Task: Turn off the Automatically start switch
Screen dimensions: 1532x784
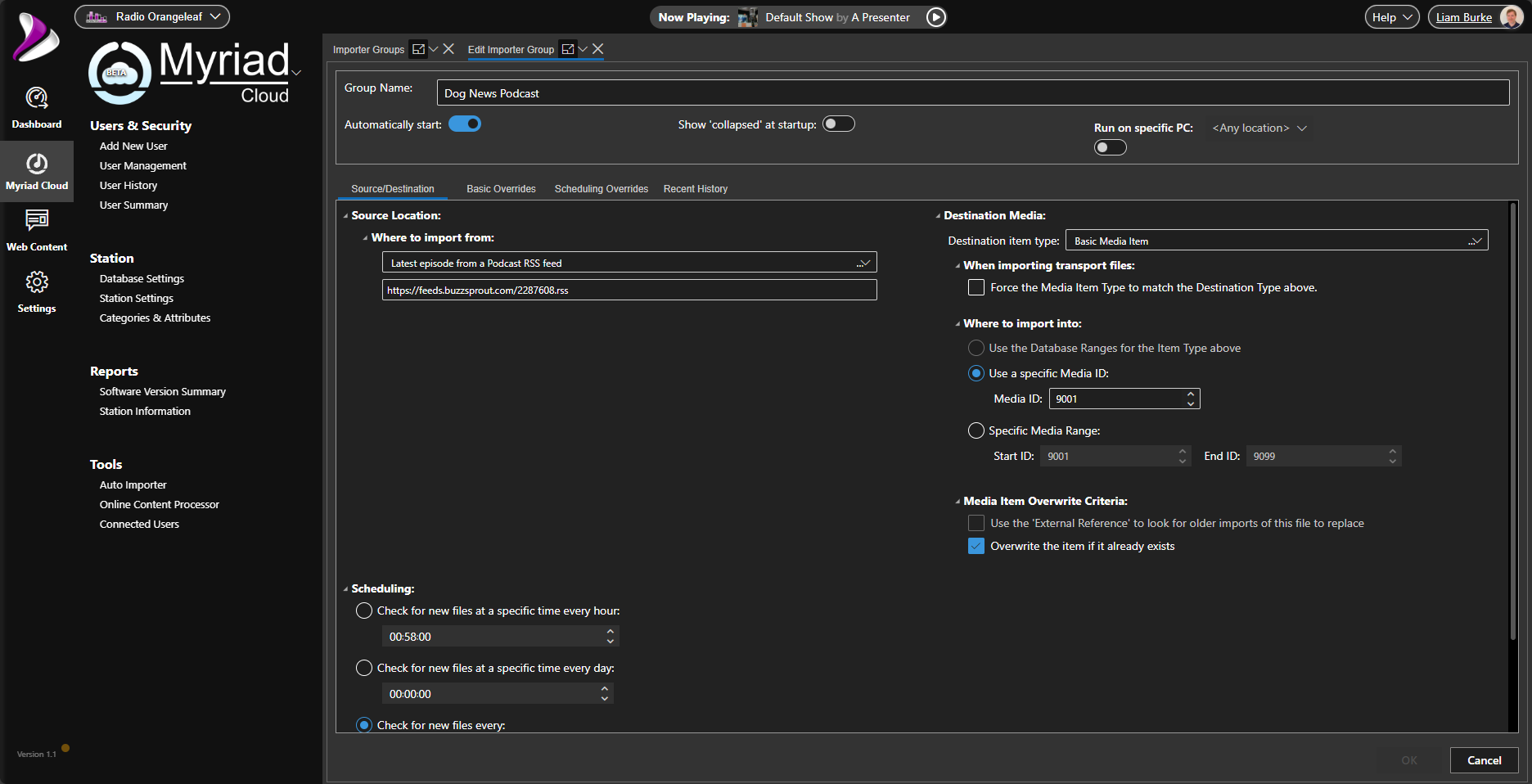Action: point(465,124)
